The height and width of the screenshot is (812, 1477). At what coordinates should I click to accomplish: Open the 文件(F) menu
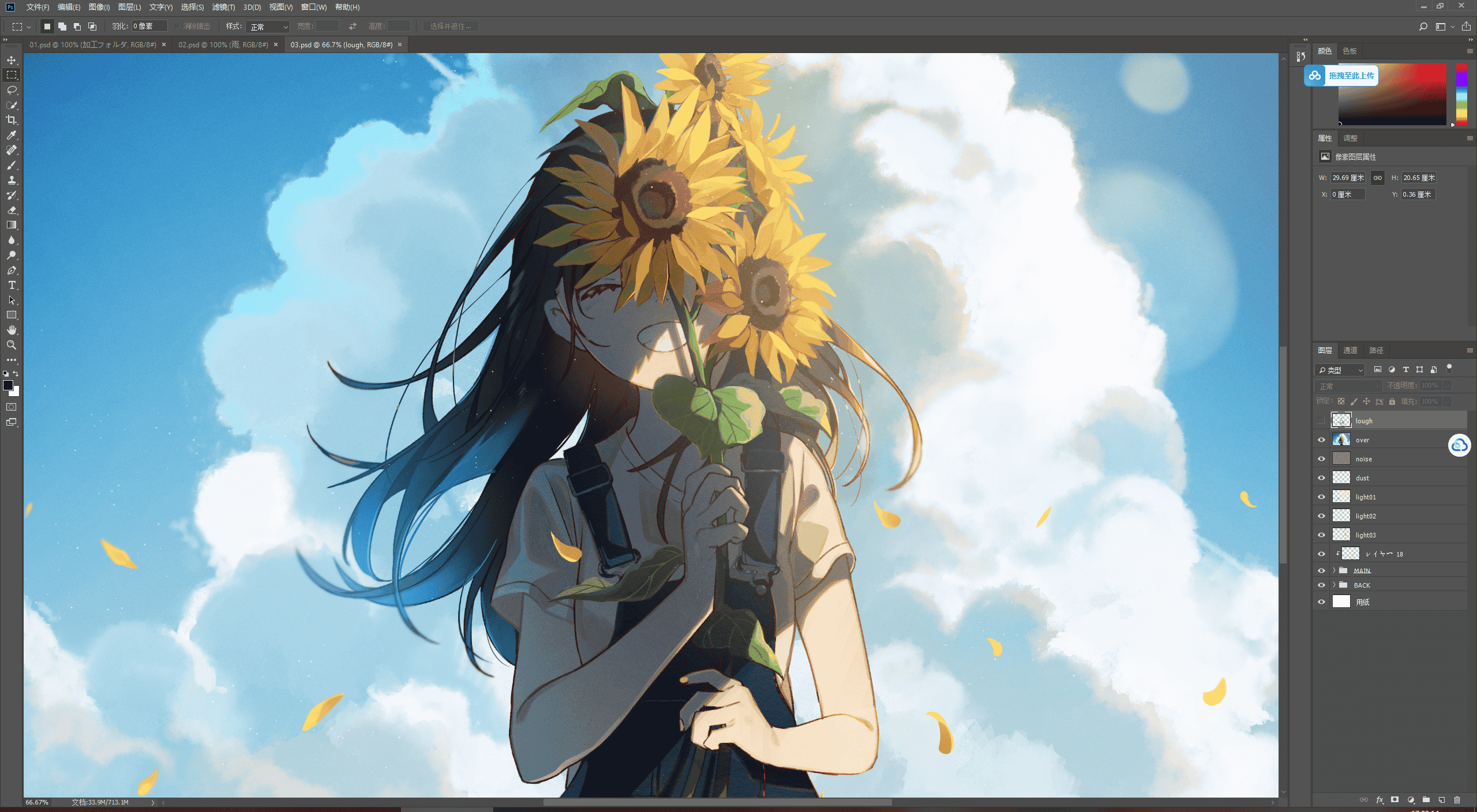[38, 7]
